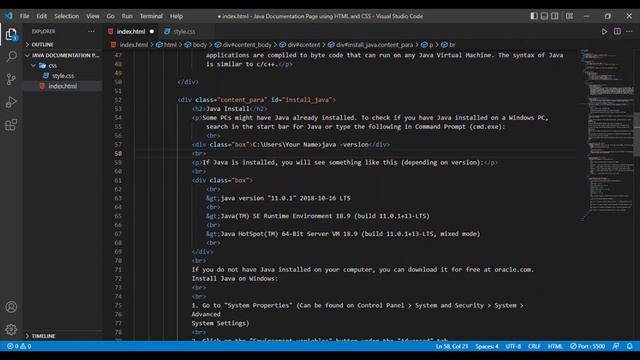Click the minimap code overview
The image size is (640, 360).
click(x=607, y=135)
